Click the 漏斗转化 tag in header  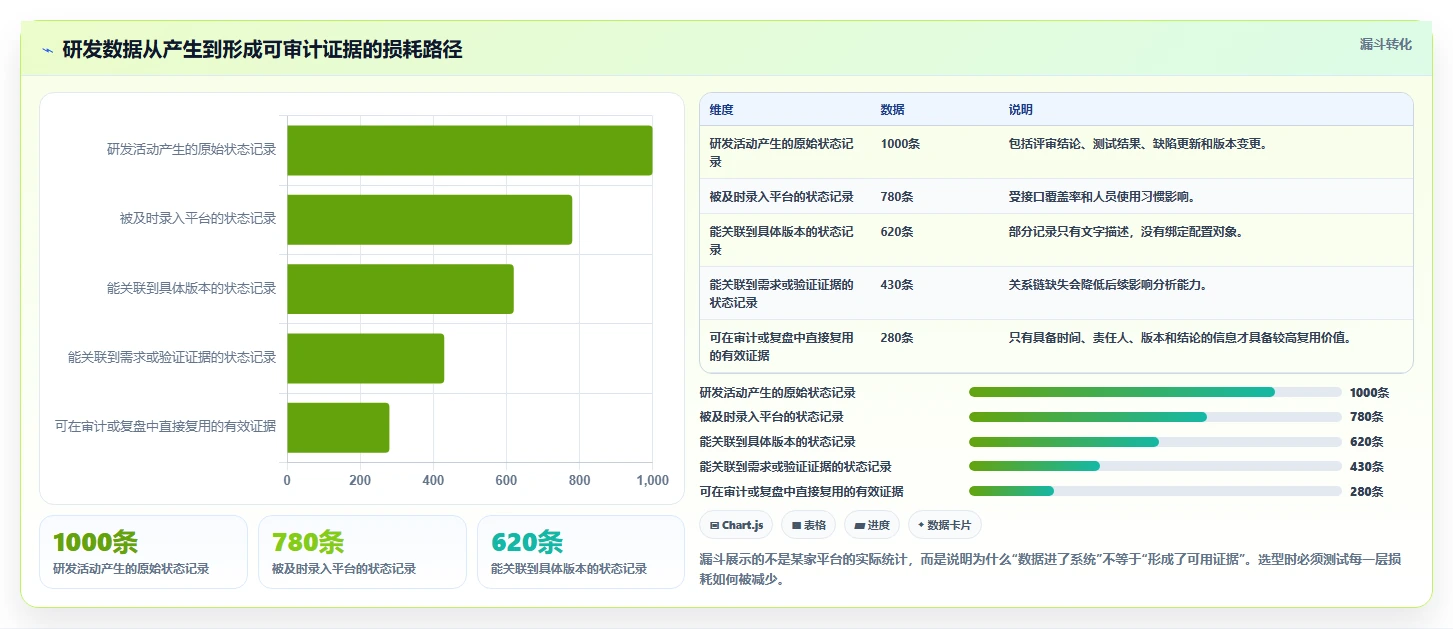pos(1386,44)
